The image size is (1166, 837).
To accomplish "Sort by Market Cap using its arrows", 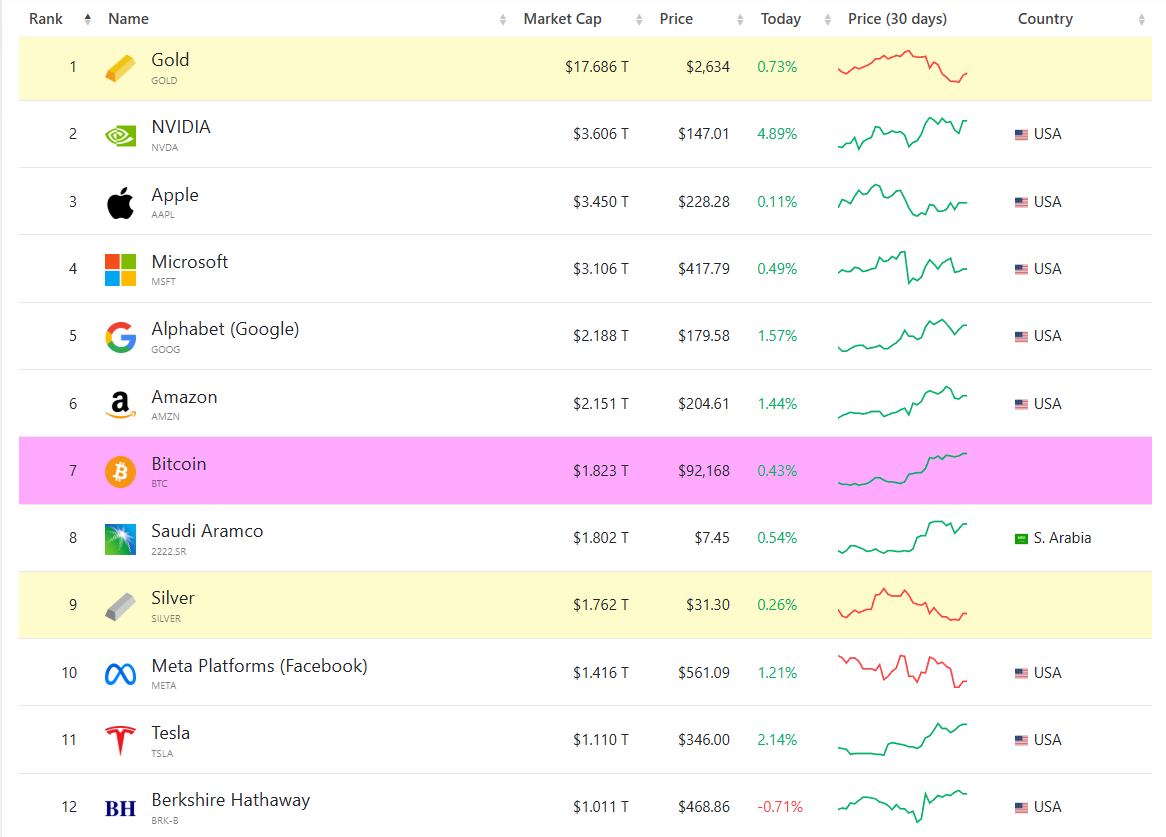I will tap(639, 19).
